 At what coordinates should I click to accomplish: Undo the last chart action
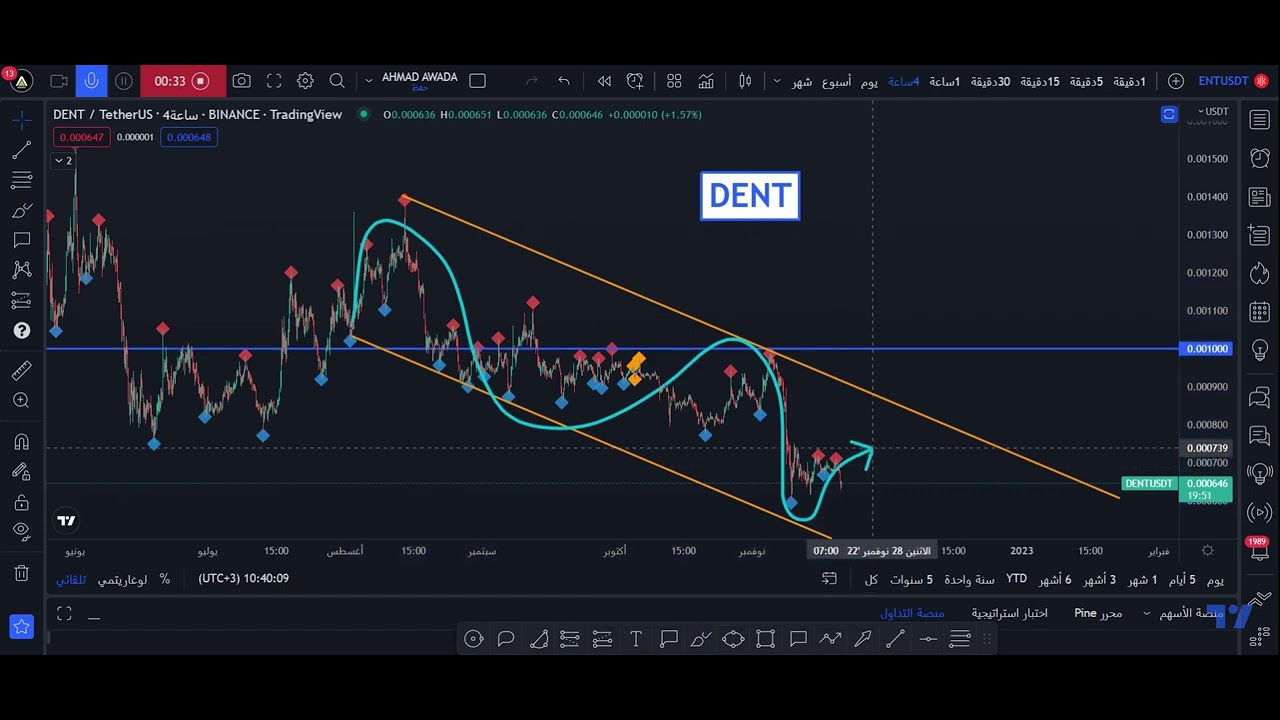[x=564, y=81]
